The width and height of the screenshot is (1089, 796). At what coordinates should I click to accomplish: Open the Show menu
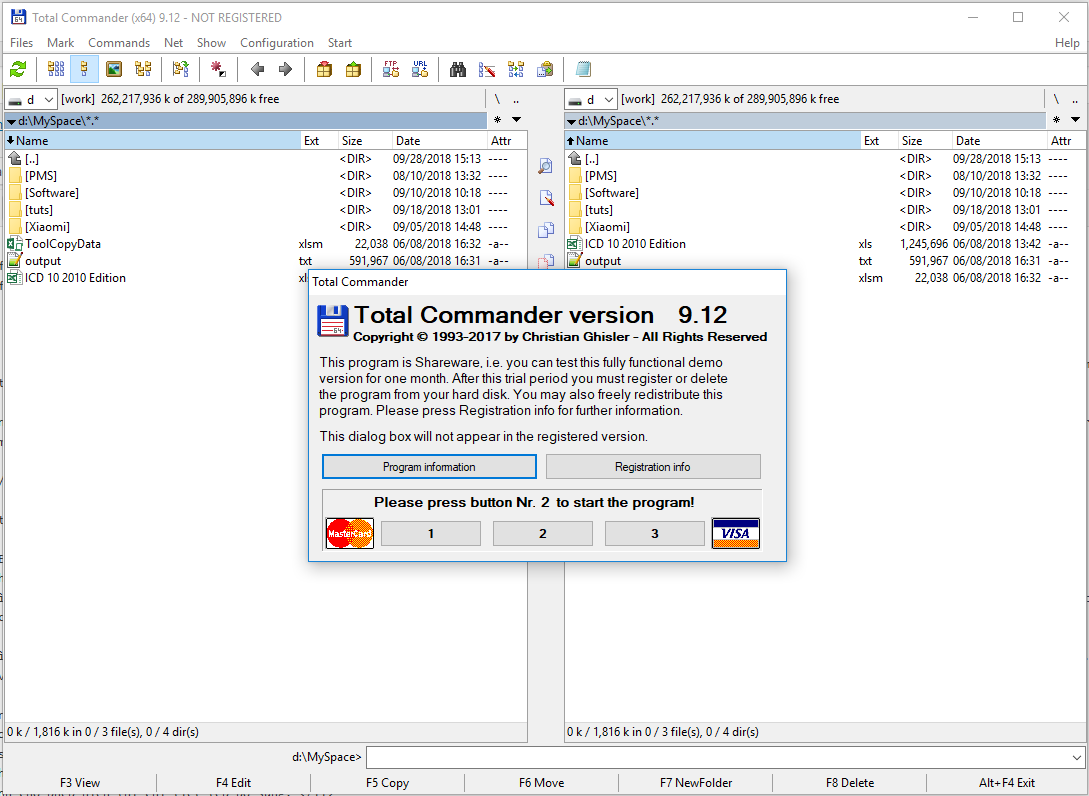coord(211,43)
